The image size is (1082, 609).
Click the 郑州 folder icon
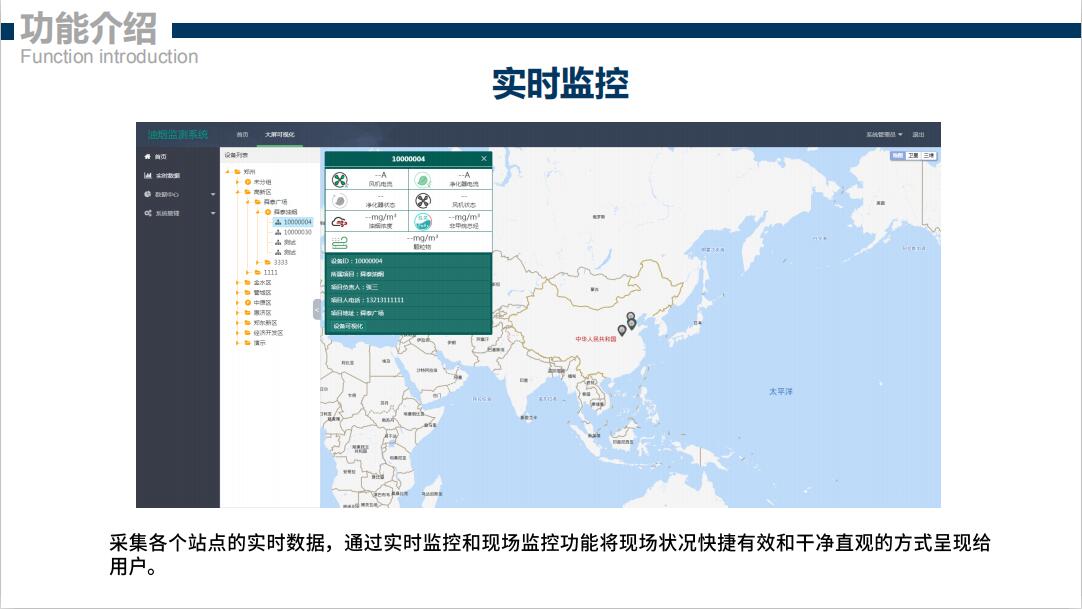pos(237,172)
